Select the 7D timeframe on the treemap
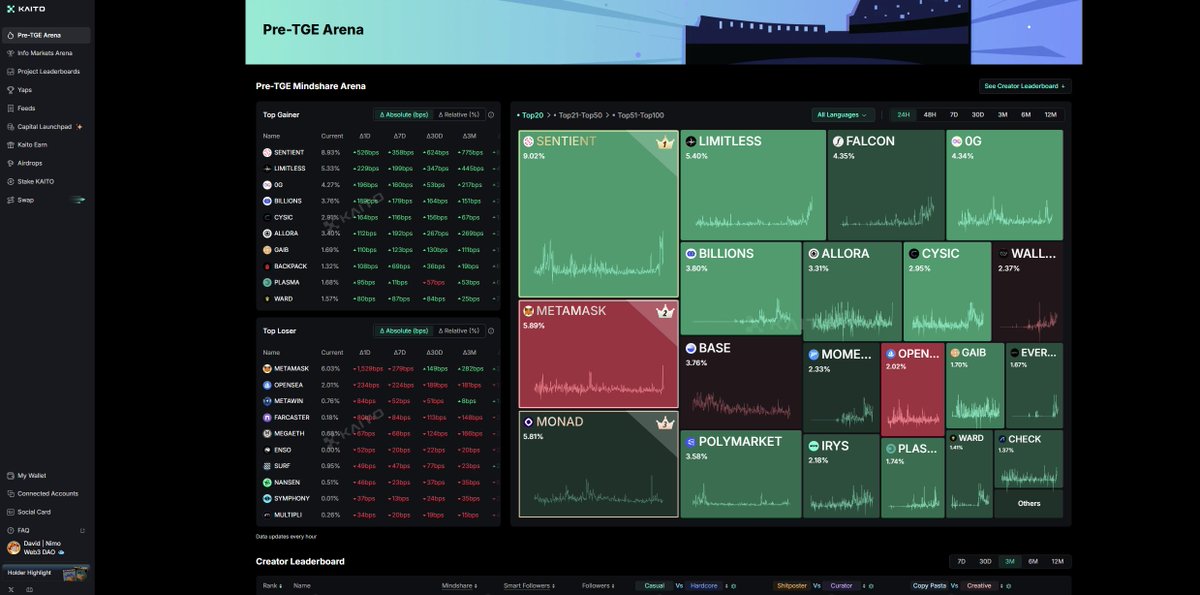This screenshot has width=1200, height=595. point(954,115)
